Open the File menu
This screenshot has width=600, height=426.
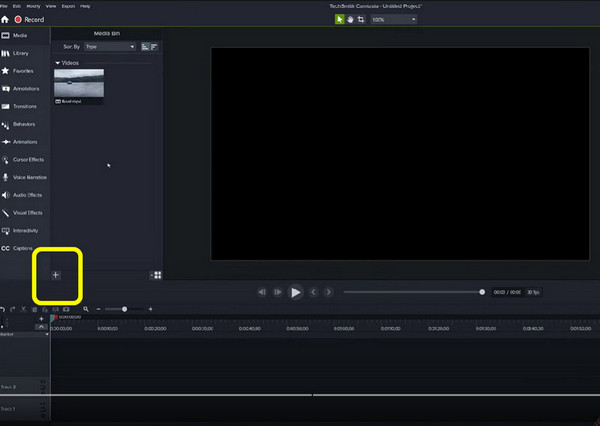coord(4,6)
